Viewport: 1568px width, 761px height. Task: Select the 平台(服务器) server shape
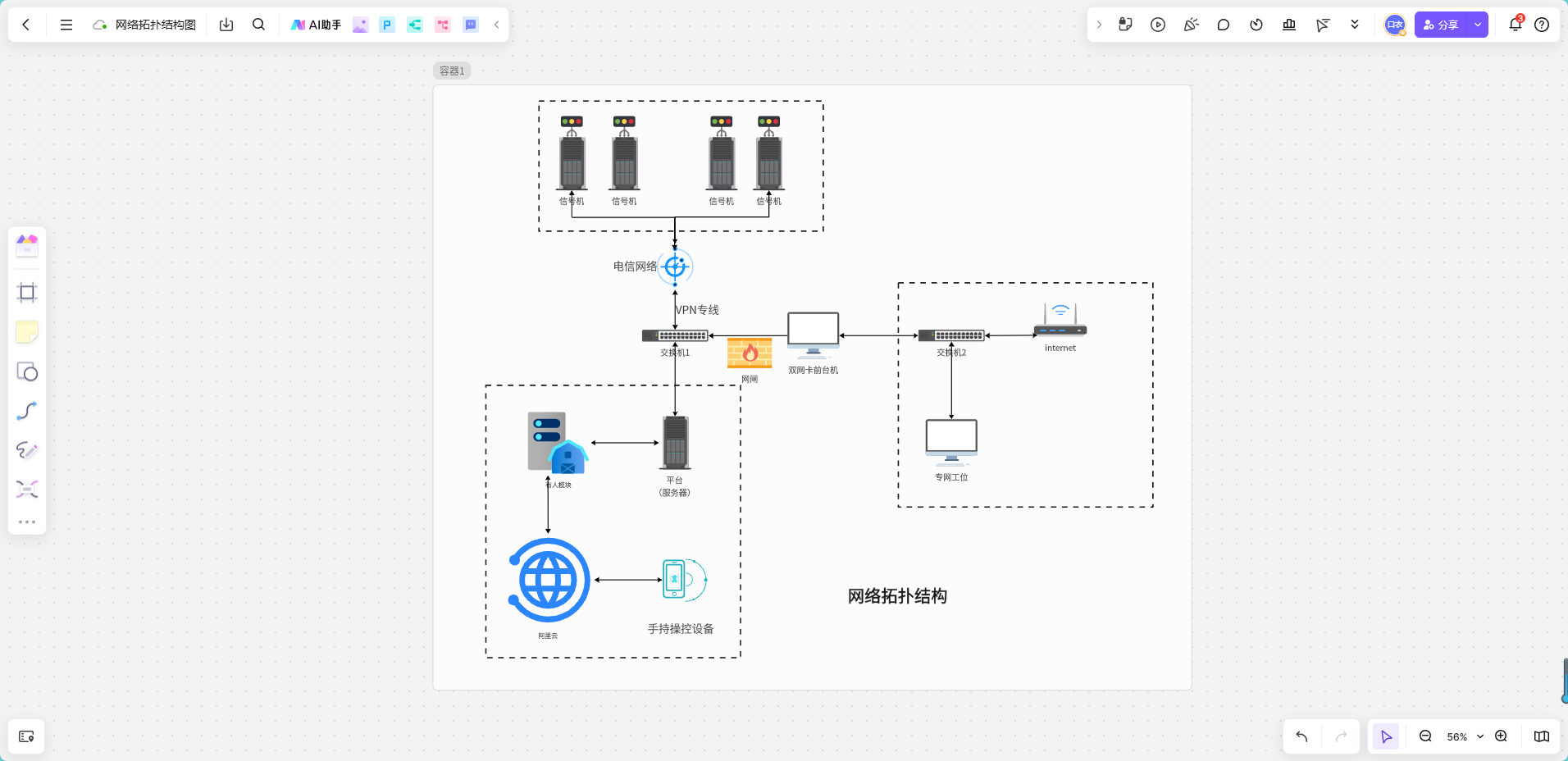click(675, 443)
